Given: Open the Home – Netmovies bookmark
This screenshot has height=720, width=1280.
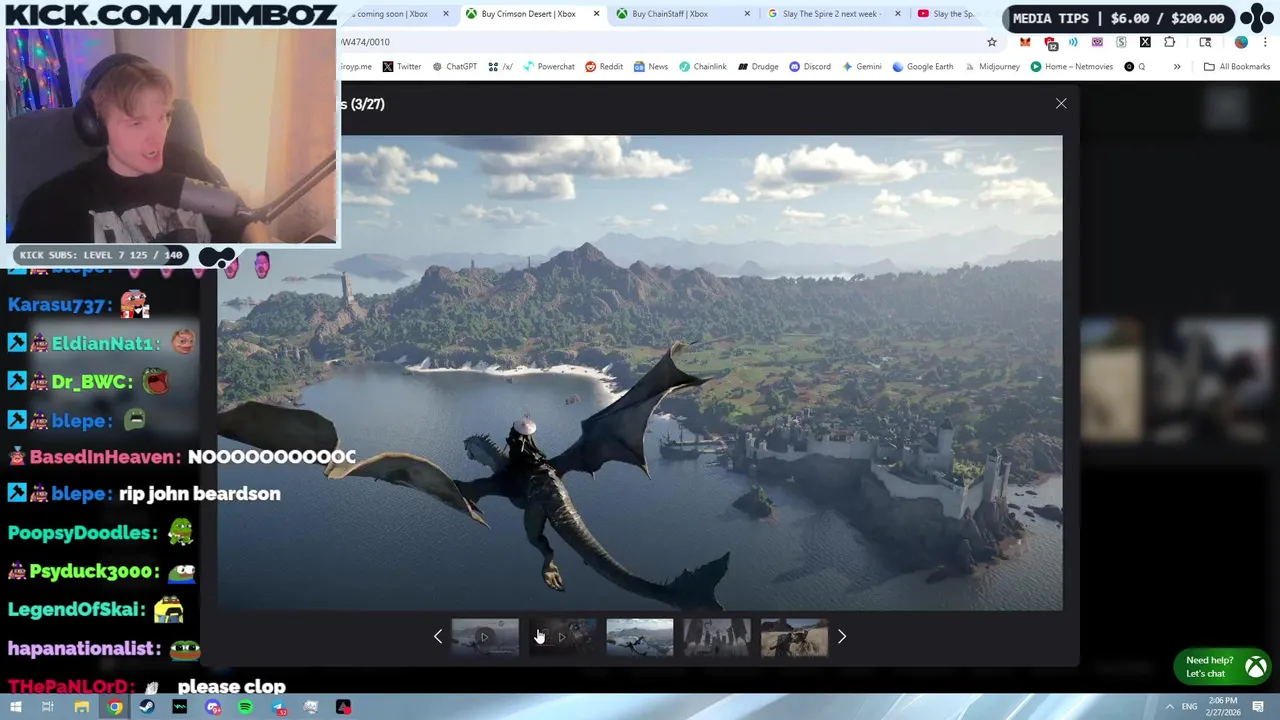Looking at the screenshot, I should pos(1071,67).
